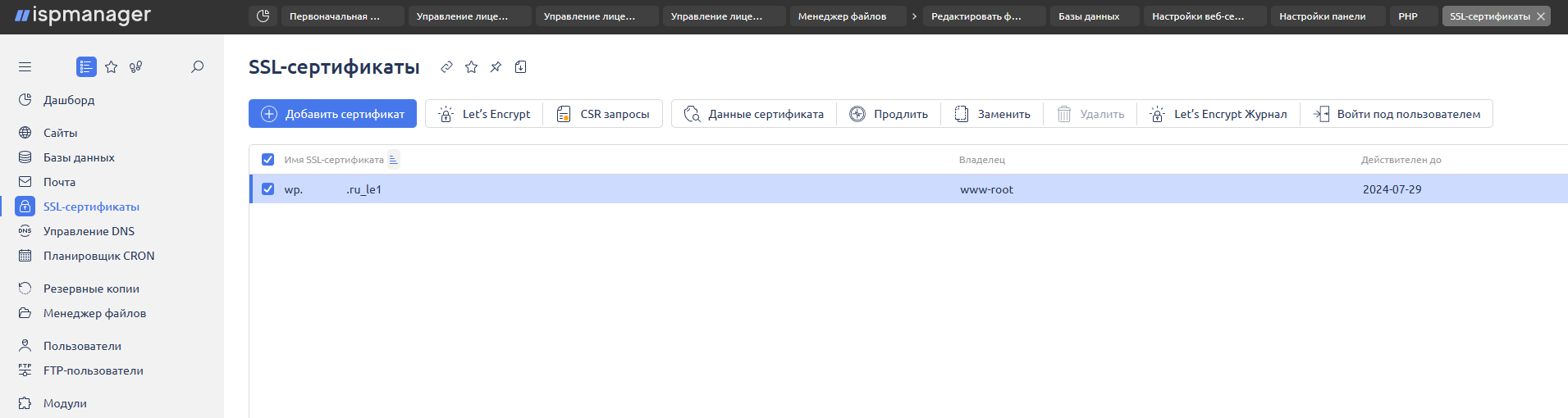Image resolution: width=1568 pixels, height=418 pixels.
Task: Show the favorites star in the sidebar
Action: coord(112,67)
